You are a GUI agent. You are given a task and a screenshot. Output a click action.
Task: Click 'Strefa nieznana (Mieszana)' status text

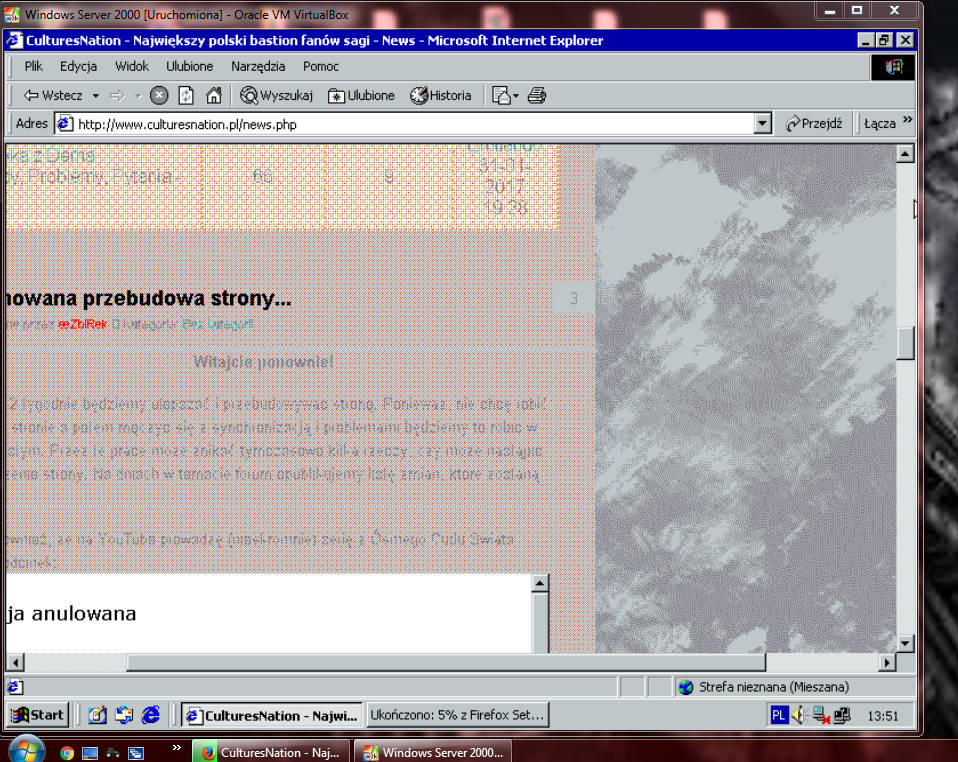[773, 687]
